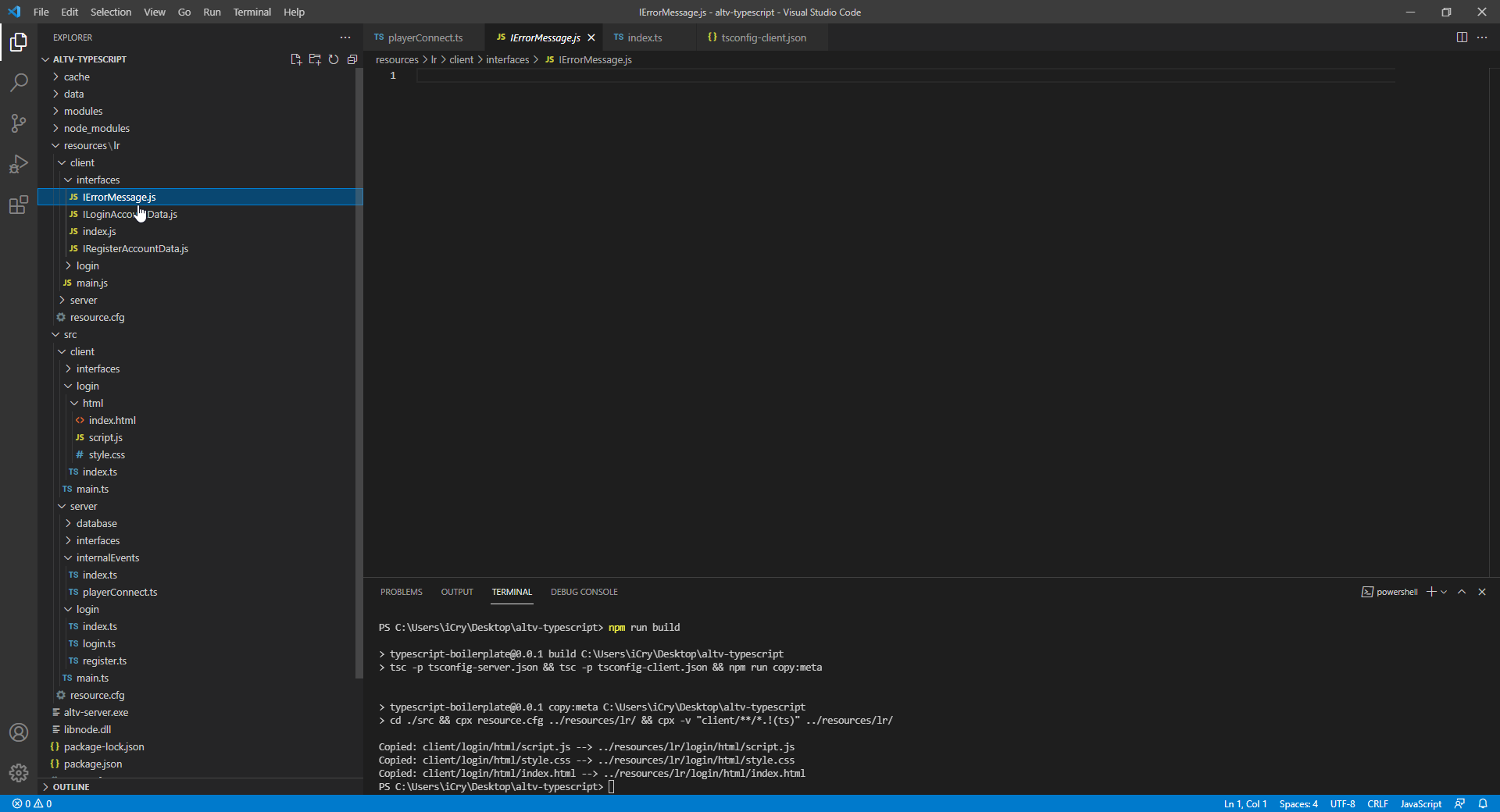Click the feedback icon in status bar
Screen dimensions: 1500x812
[1459, 803]
